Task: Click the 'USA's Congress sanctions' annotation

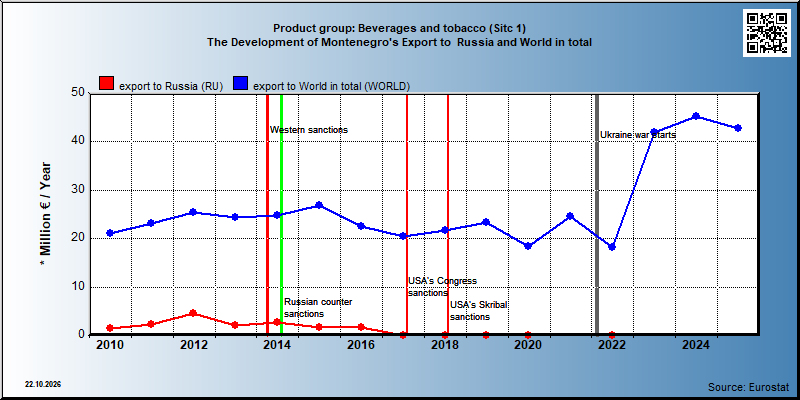Action: [x=442, y=287]
